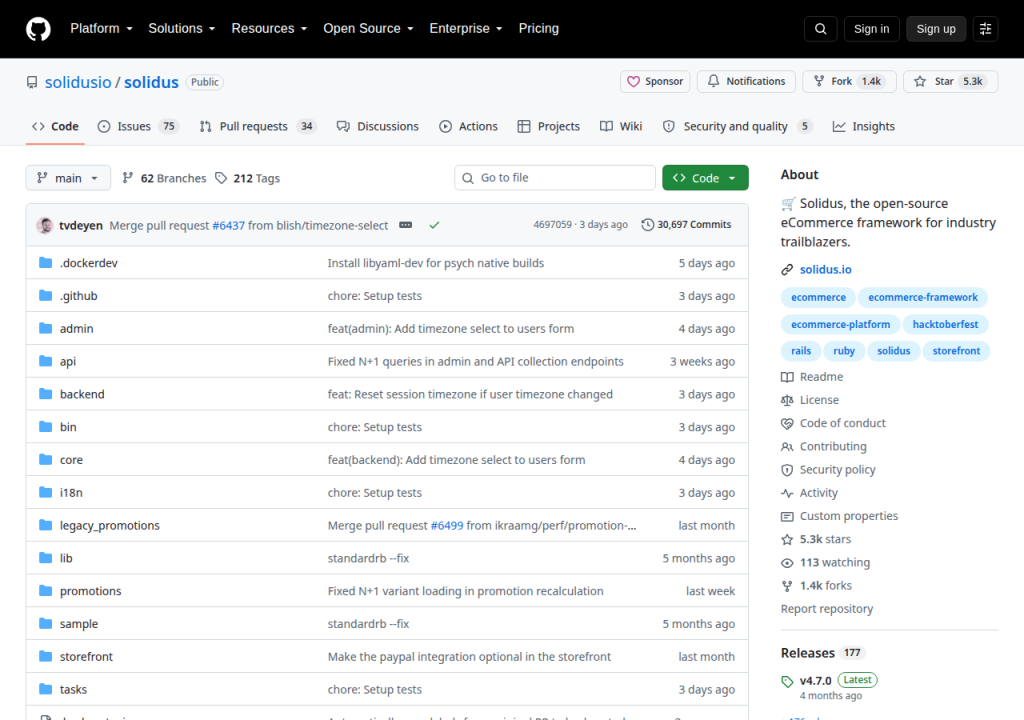This screenshot has height=720, width=1024.
Task: Open the Pricing page
Action: (539, 29)
